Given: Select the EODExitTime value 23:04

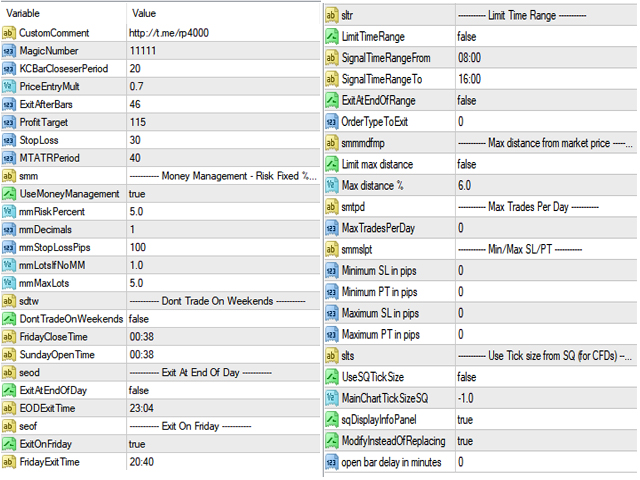Looking at the screenshot, I should click(x=142, y=408).
